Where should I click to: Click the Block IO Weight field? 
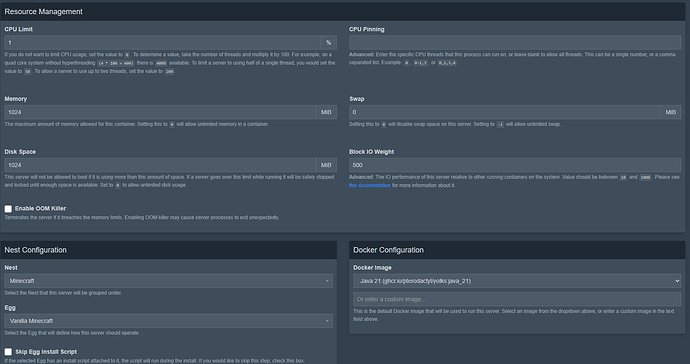click(x=515, y=165)
